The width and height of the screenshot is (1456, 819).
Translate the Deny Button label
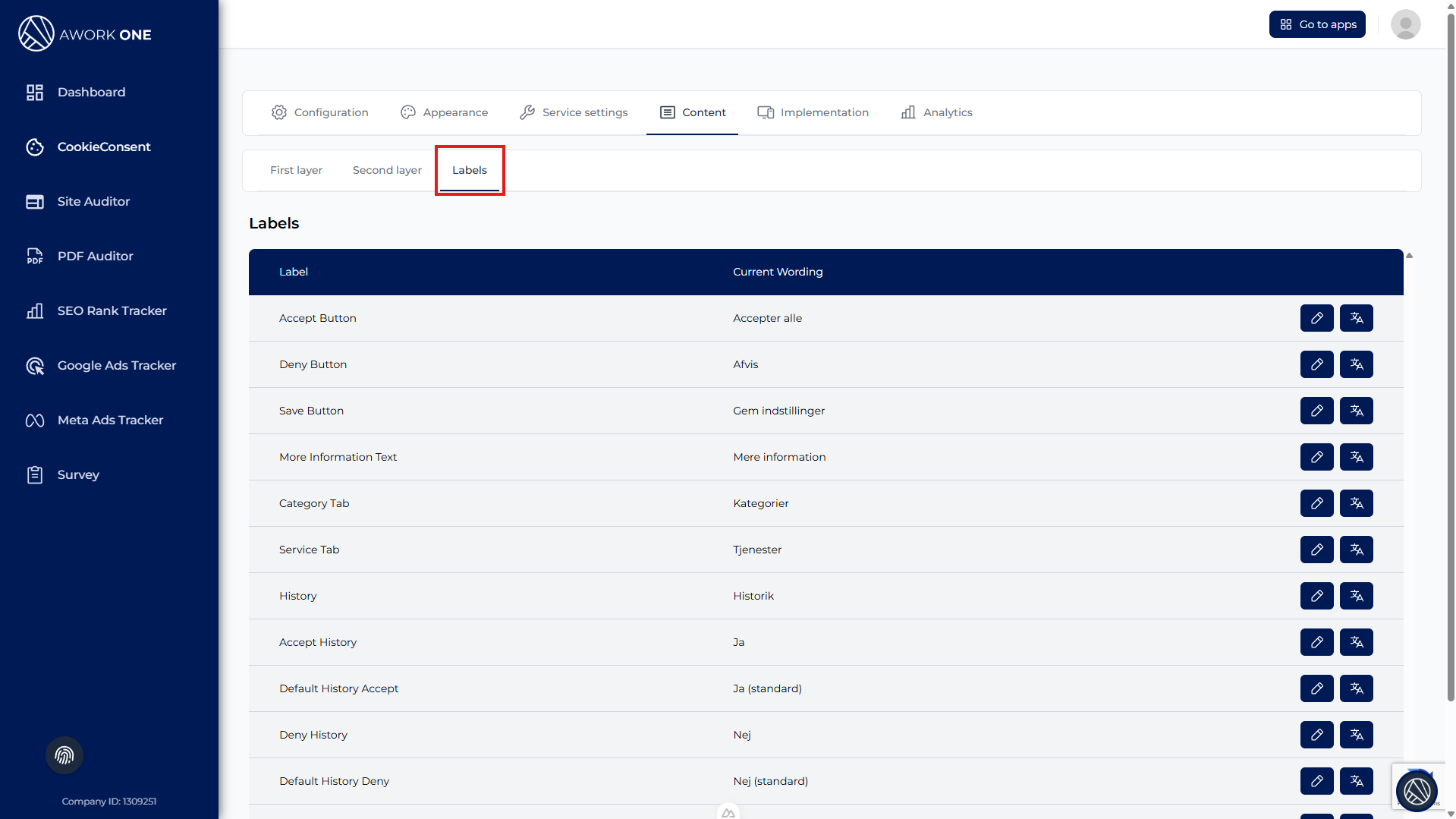coord(1356,364)
